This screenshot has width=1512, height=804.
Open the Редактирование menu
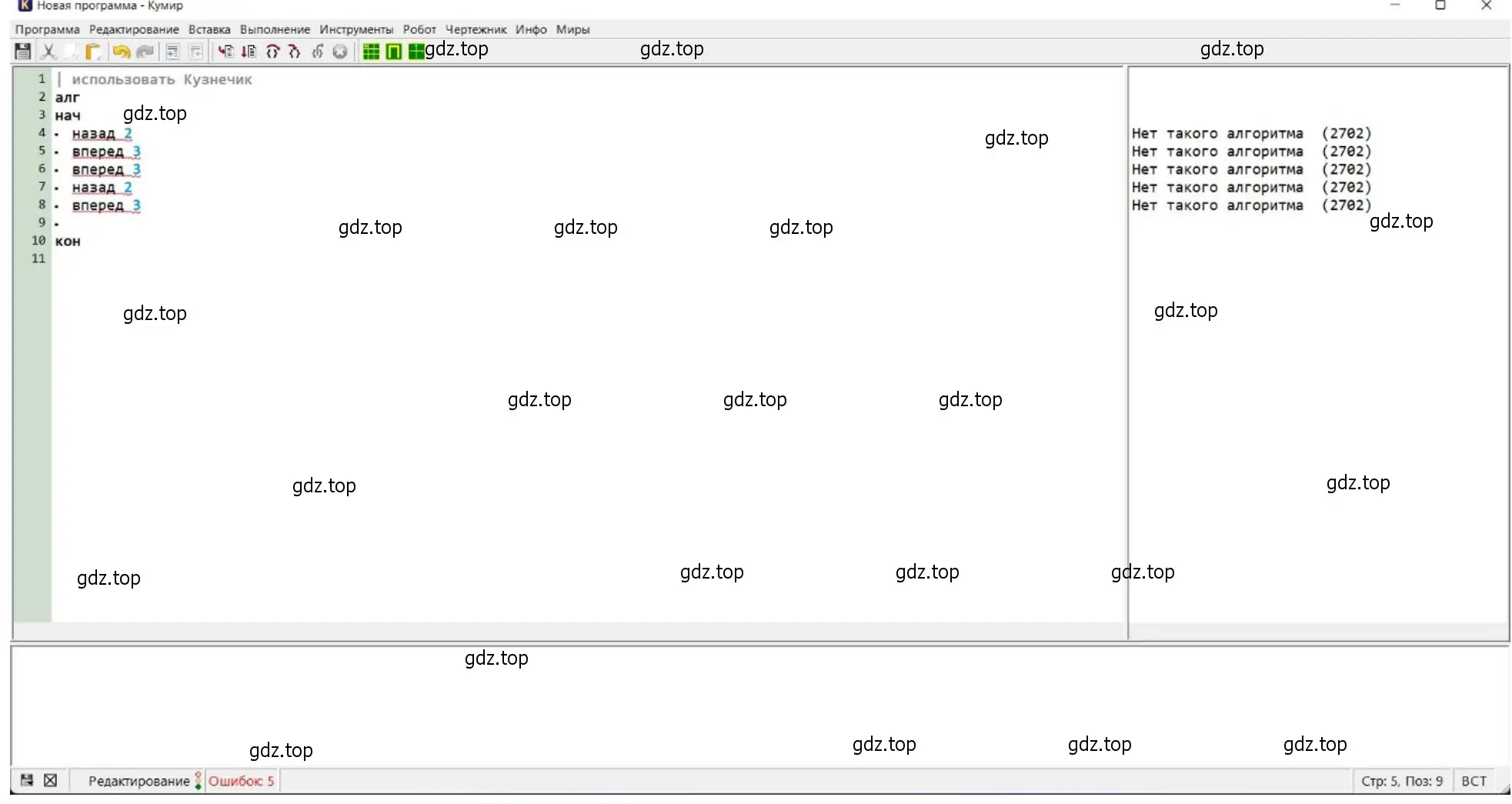click(x=134, y=29)
